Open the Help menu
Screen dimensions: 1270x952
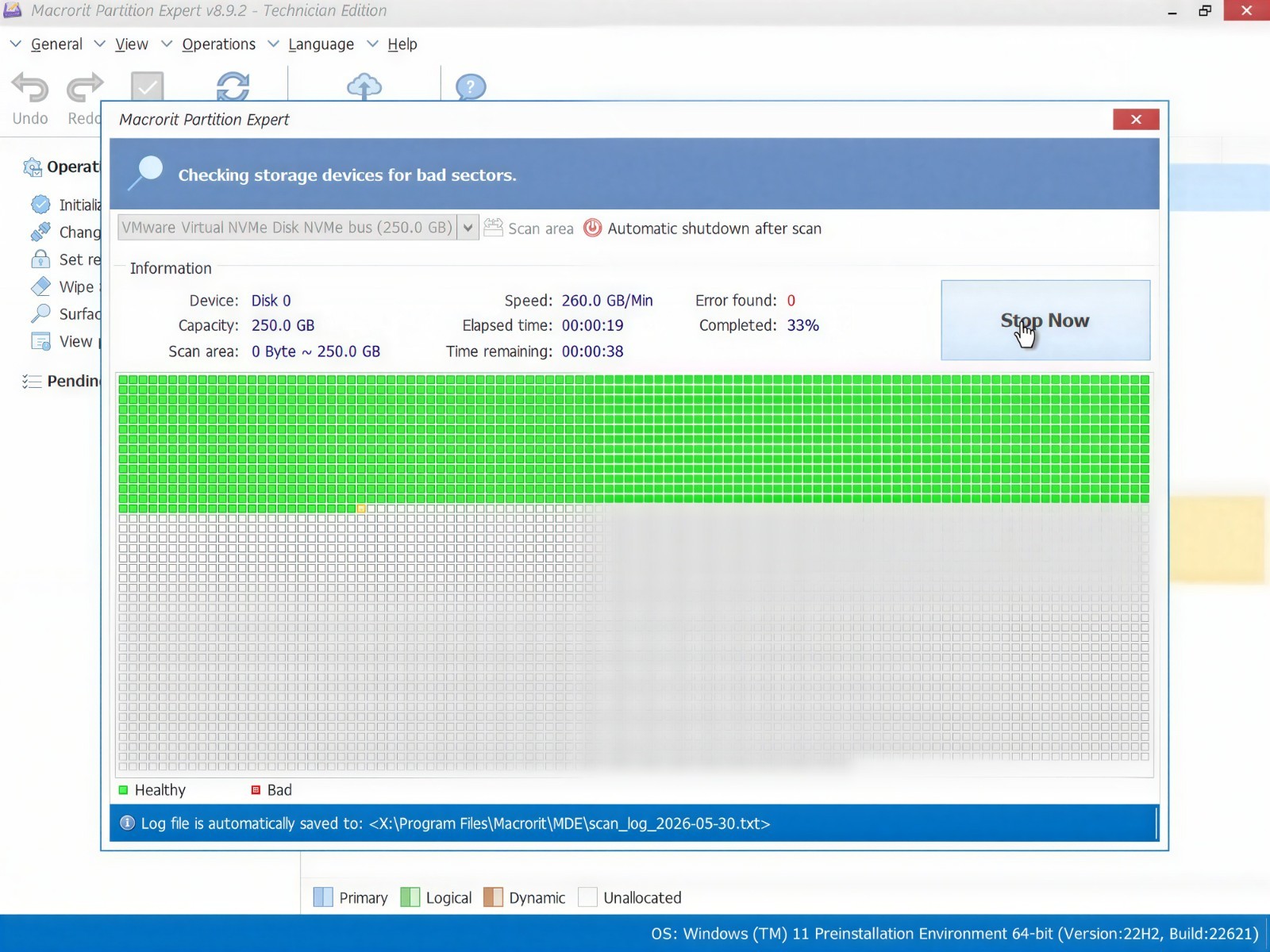(x=402, y=44)
